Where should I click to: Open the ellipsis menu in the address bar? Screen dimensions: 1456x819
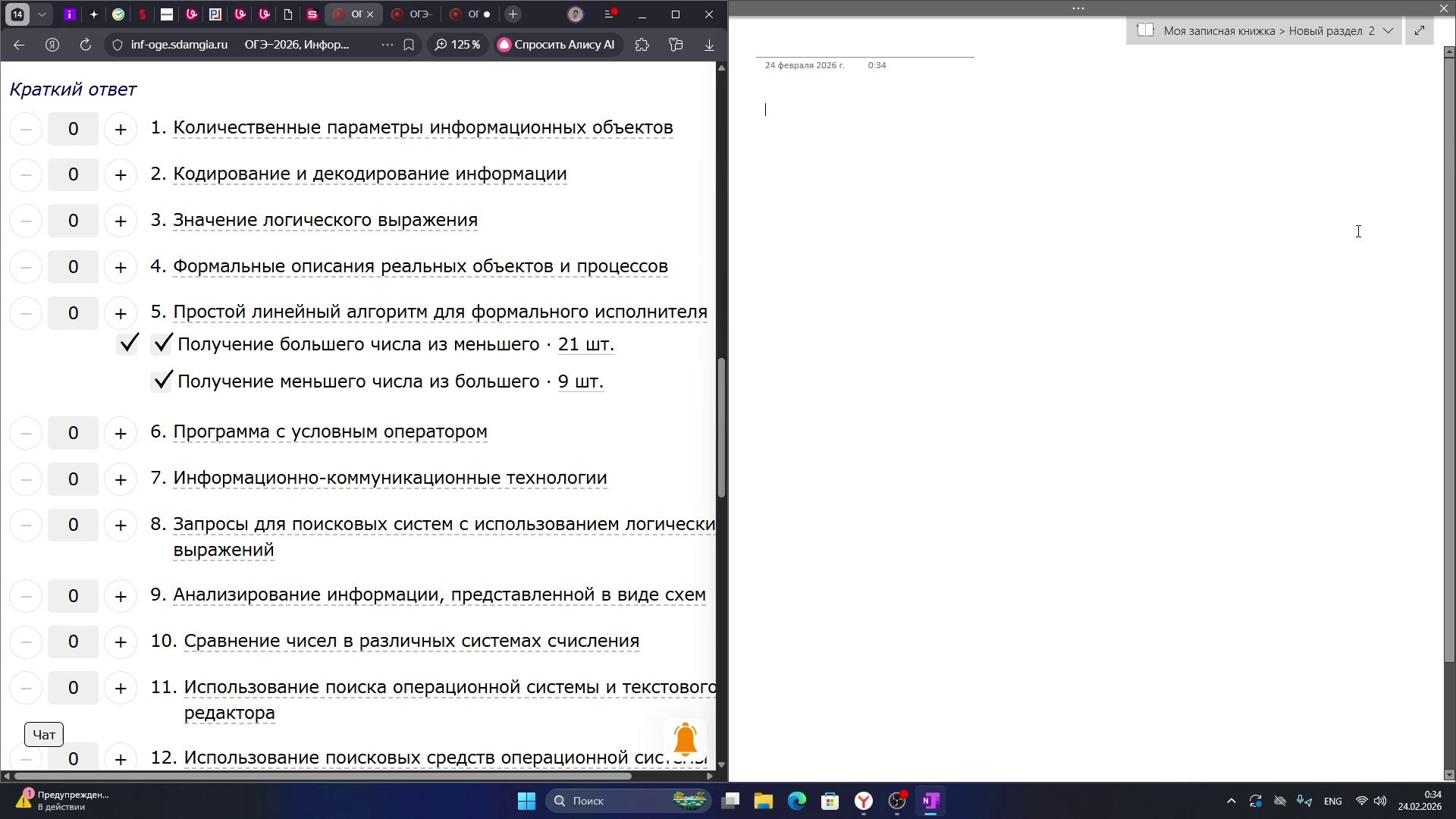pyautogui.click(x=386, y=45)
